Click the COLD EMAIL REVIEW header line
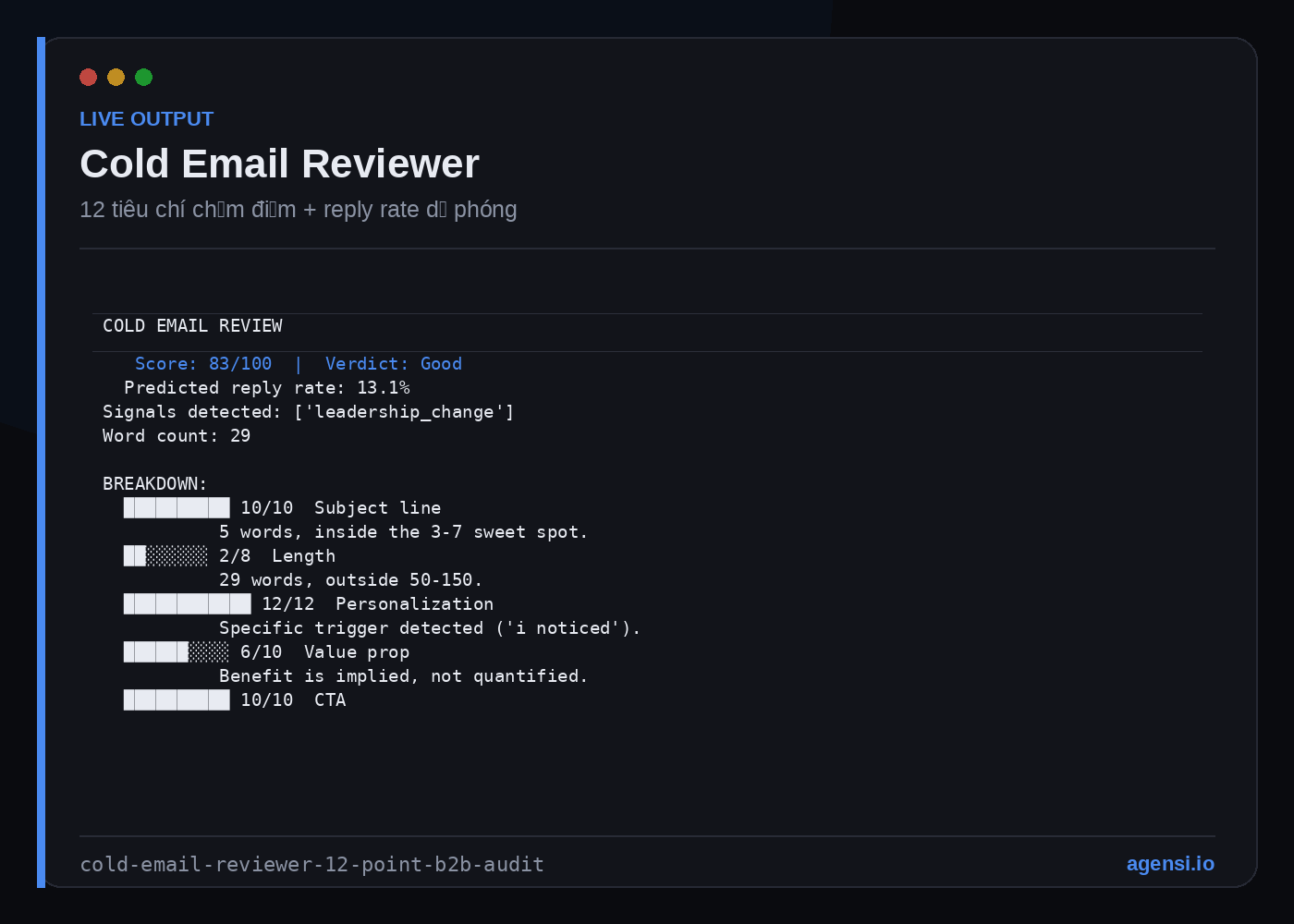1294x924 pixels. [x=192, y=326]
